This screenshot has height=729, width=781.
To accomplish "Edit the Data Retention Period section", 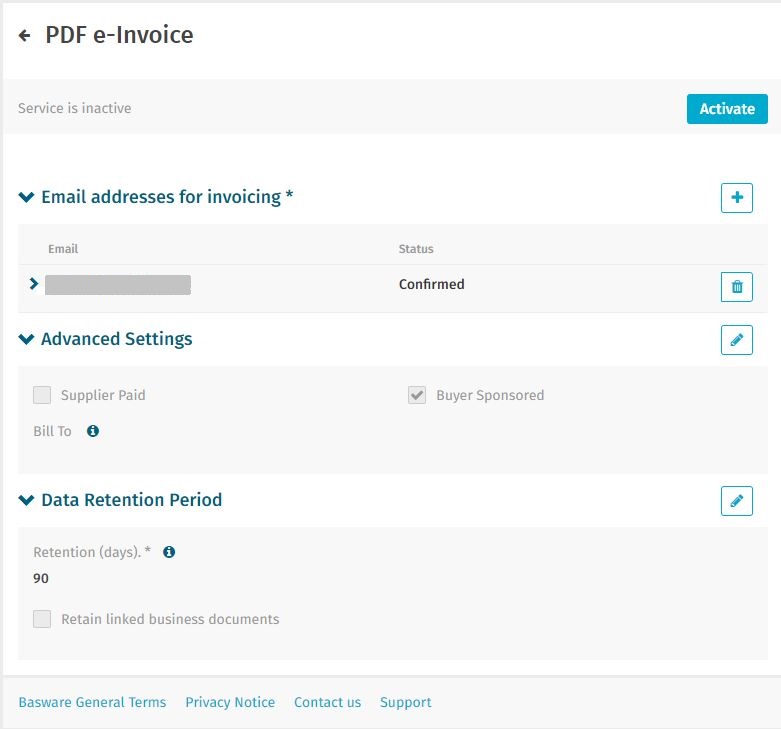I will (x=736, y=500).
